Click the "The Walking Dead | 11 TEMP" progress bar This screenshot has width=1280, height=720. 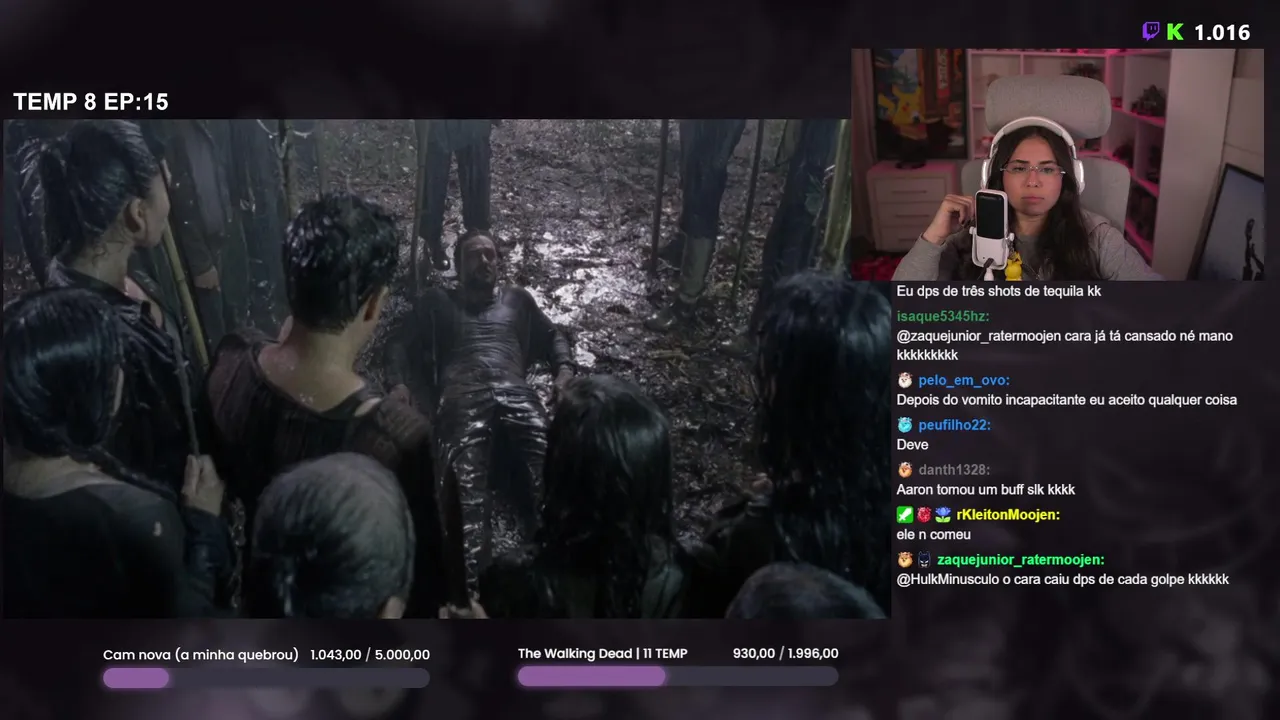pos(678,677)
